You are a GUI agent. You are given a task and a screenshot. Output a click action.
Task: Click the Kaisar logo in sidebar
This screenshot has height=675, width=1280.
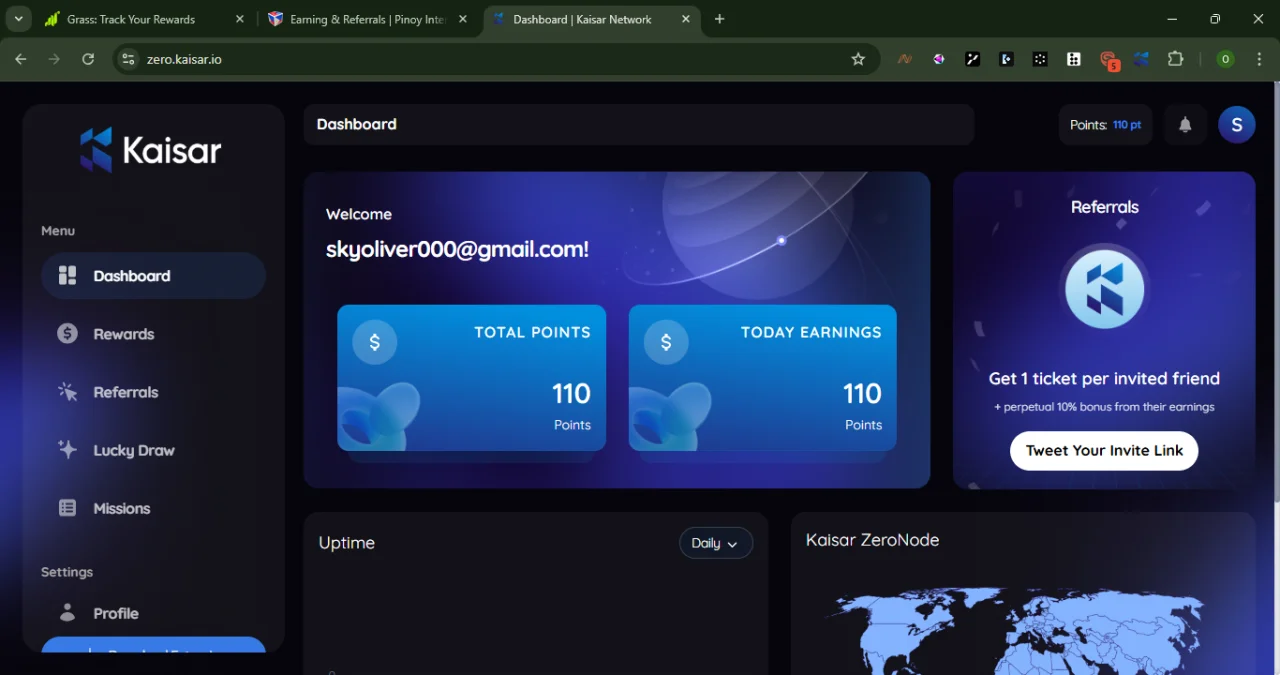(150, 151)
